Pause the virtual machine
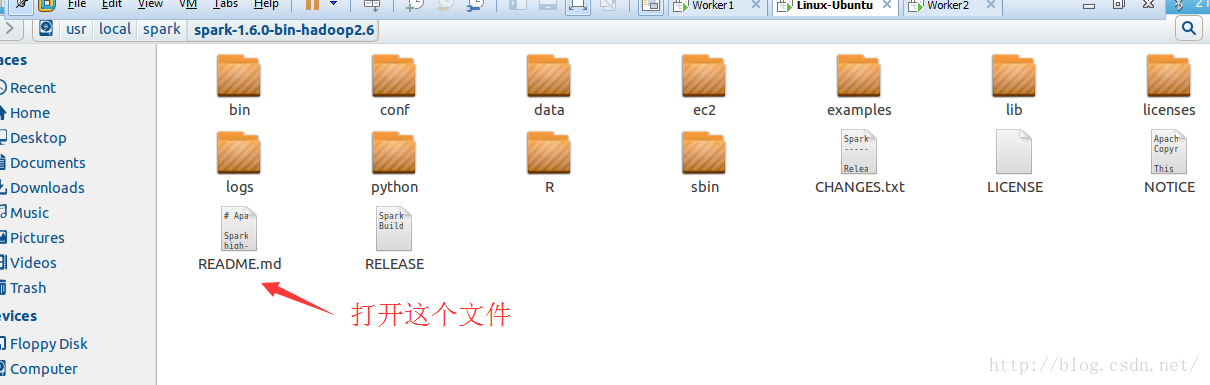Viewport: 1210px width, 385px height. [312, 5]
